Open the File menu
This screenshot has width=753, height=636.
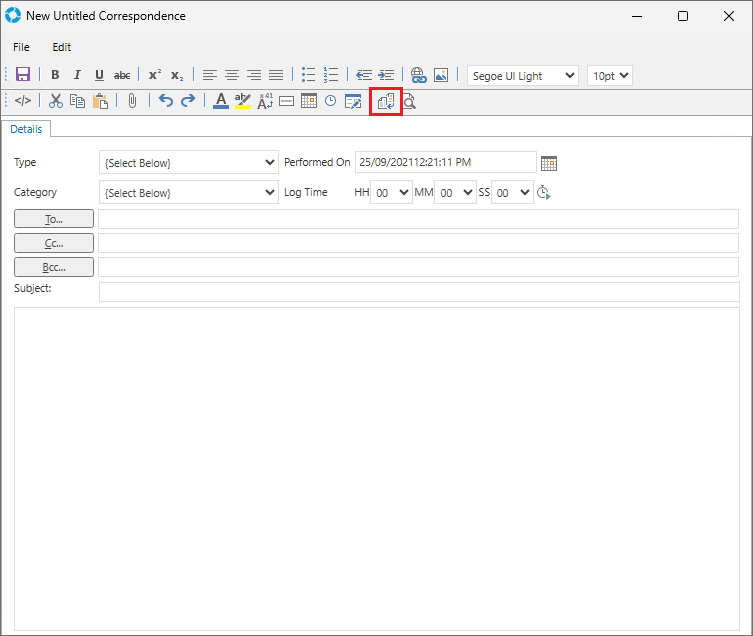[x=21, y=47]
